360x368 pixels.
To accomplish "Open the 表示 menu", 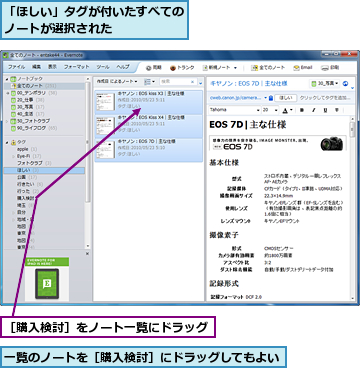I will pyautogui.click(x=52, y=67).
